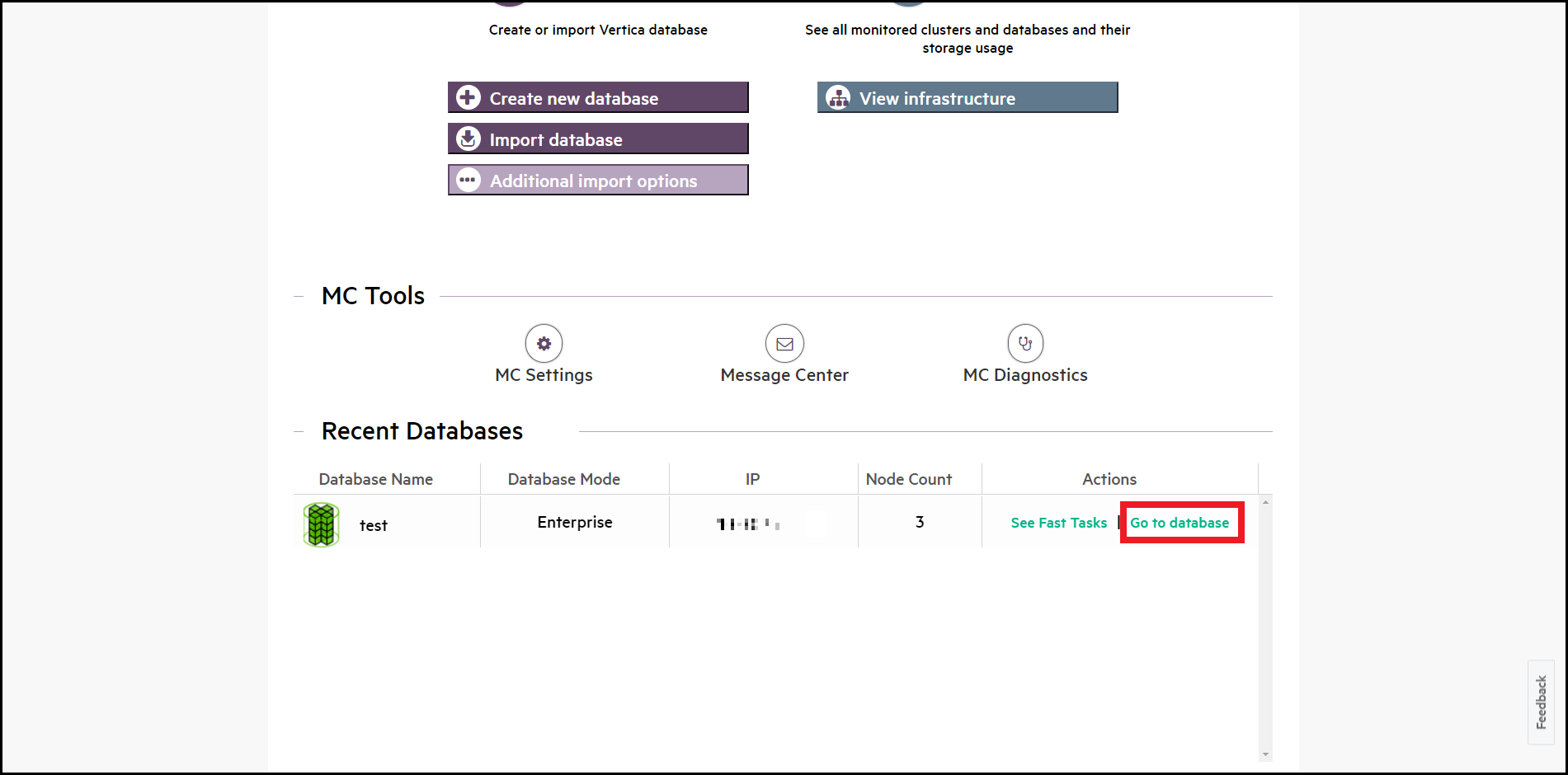This screenshot has width=1568, height=775.
Task: Click the Database Name column header
Action: click(x=375, y=479)
